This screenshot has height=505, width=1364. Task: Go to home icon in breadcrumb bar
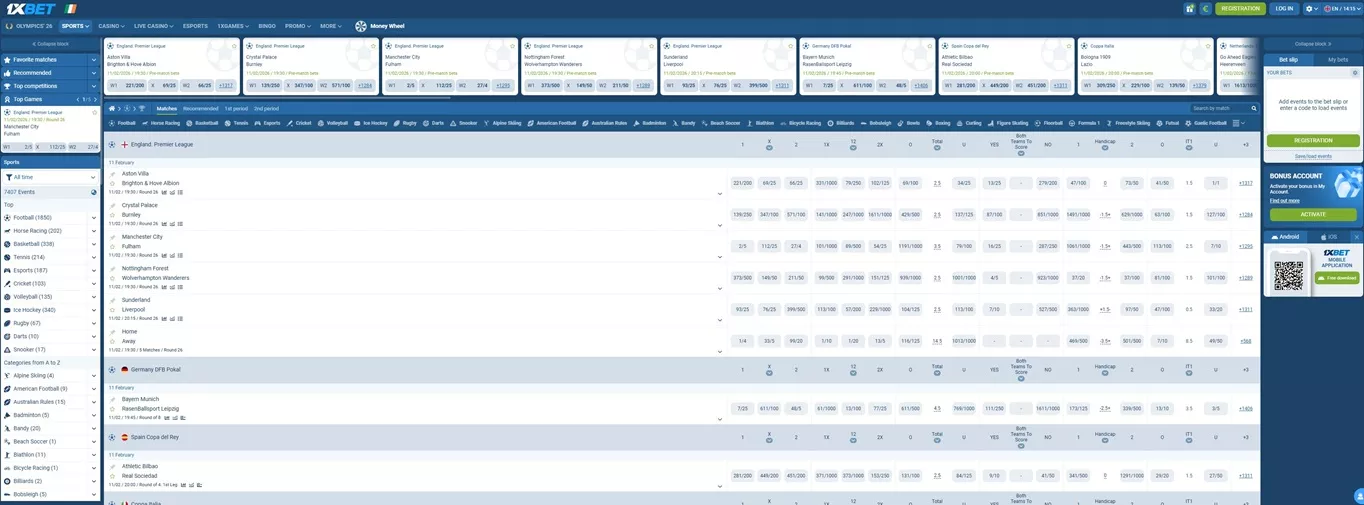pos(112,108)
